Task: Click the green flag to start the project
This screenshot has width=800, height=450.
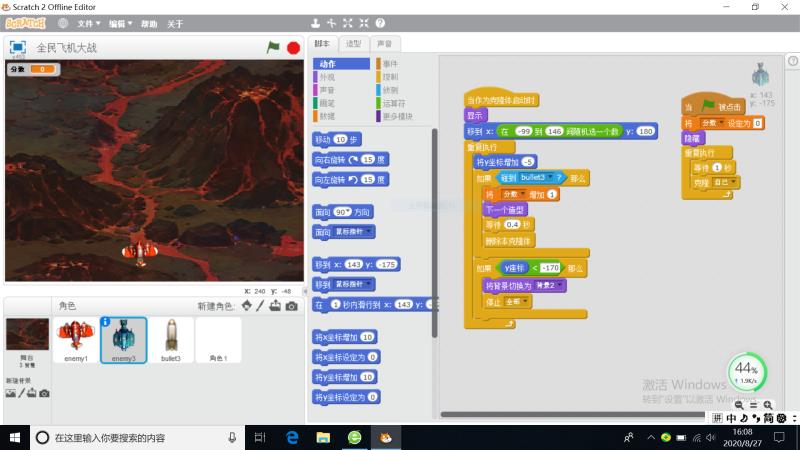Action: point(273,47)
